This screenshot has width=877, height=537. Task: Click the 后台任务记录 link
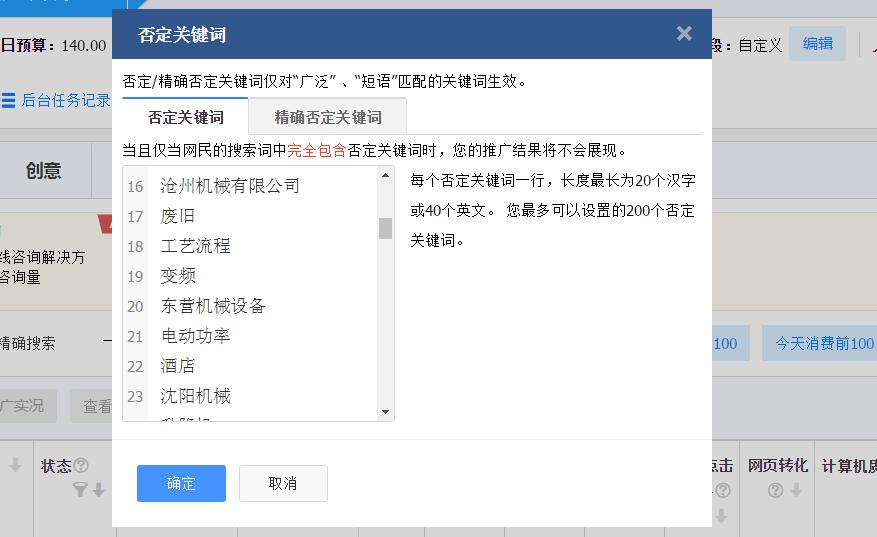pos(66,100)
